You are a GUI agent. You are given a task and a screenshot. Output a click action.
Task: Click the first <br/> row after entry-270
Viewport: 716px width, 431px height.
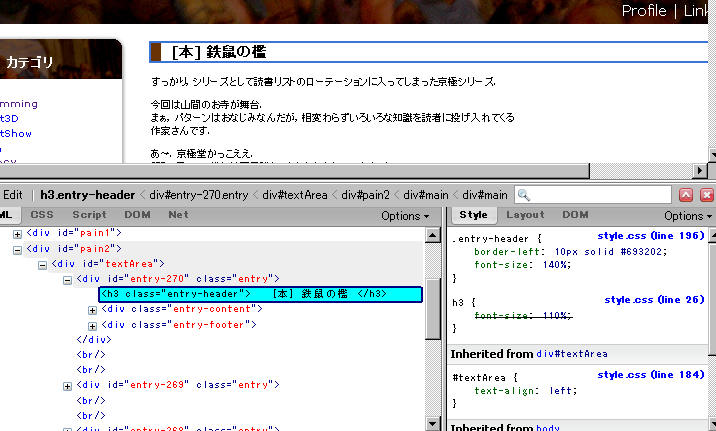(91, 355)
